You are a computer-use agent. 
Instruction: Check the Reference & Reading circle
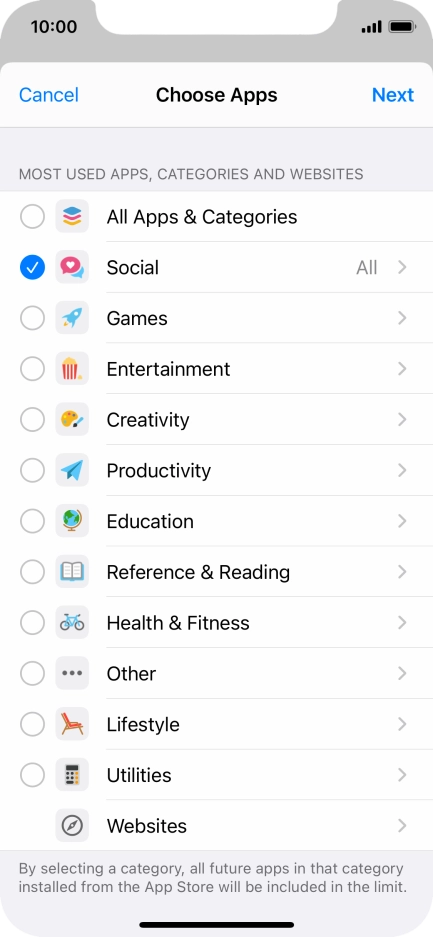click(x=32, y=572)
